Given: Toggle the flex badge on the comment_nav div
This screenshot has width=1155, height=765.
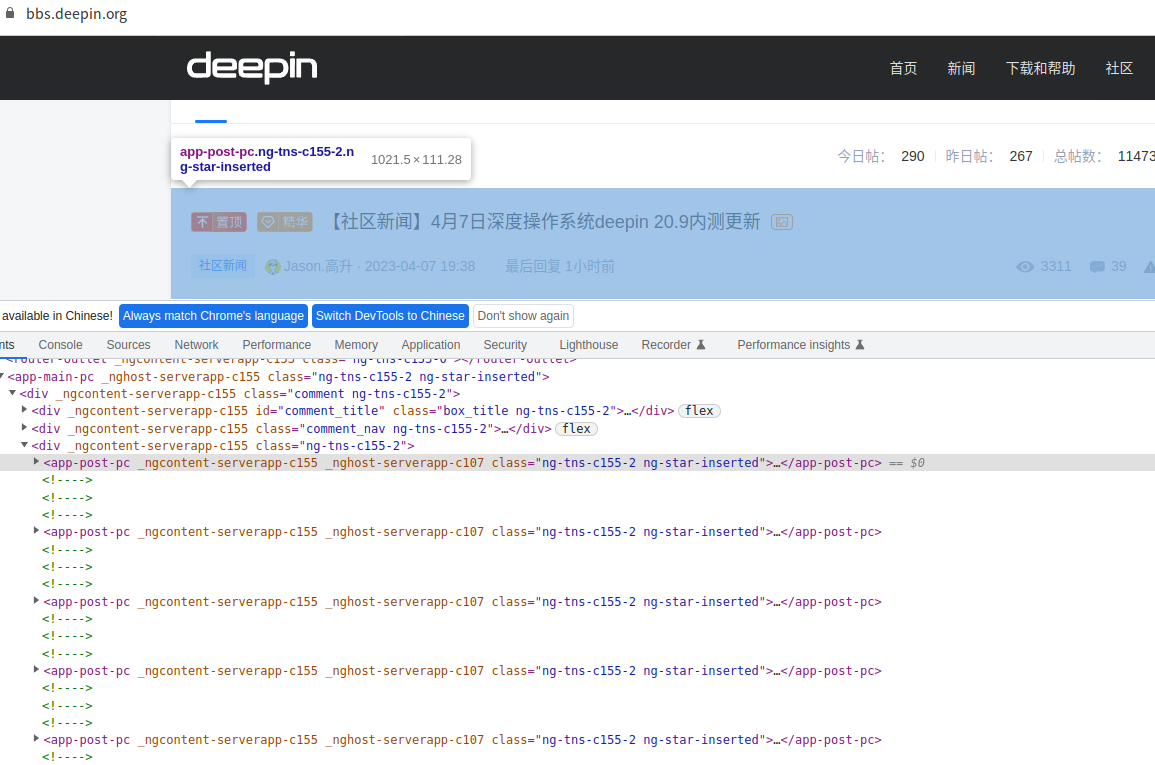Looking at the screenshot, I should pos(576,429).
